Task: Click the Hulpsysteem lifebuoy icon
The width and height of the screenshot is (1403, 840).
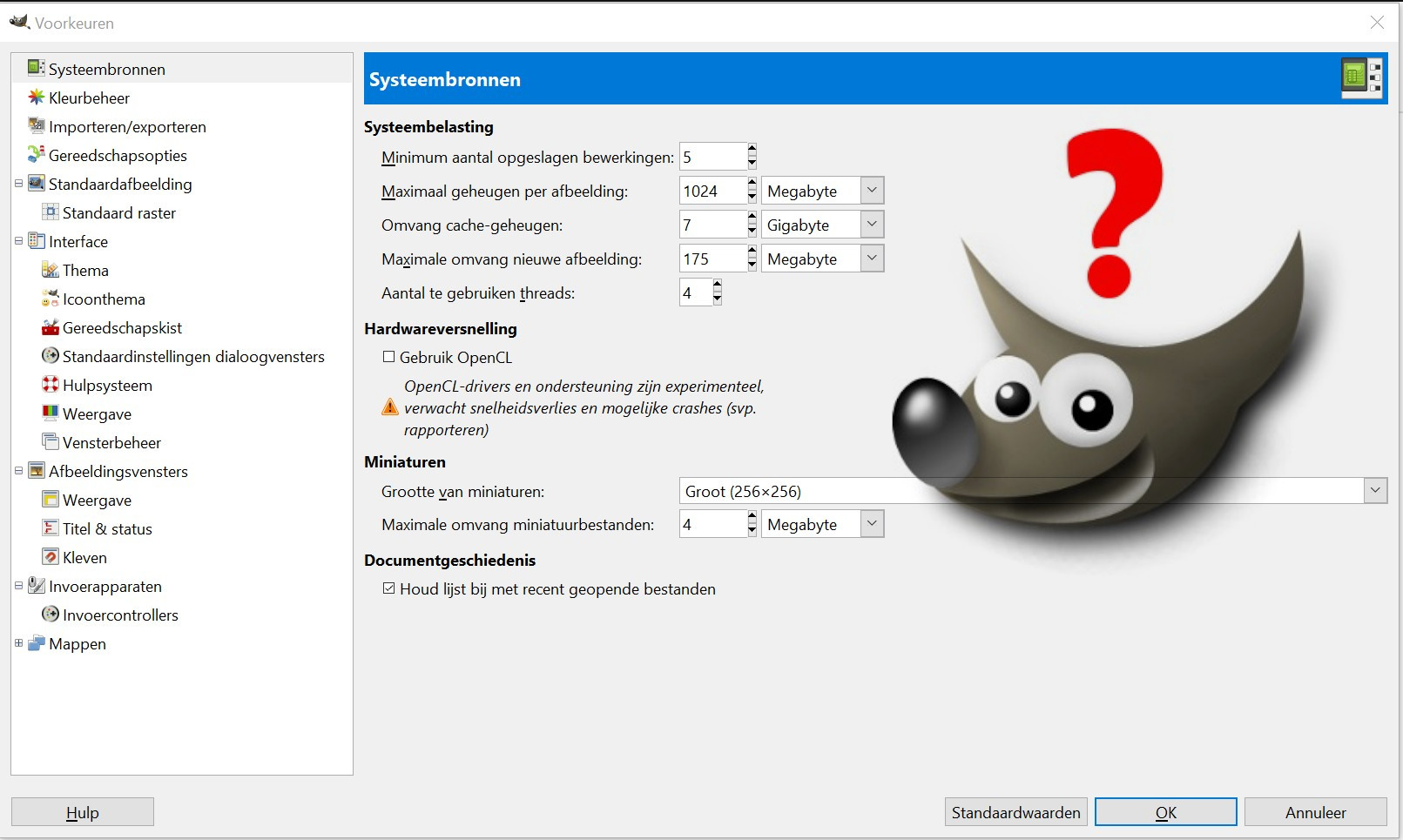Action: [51, 385]
